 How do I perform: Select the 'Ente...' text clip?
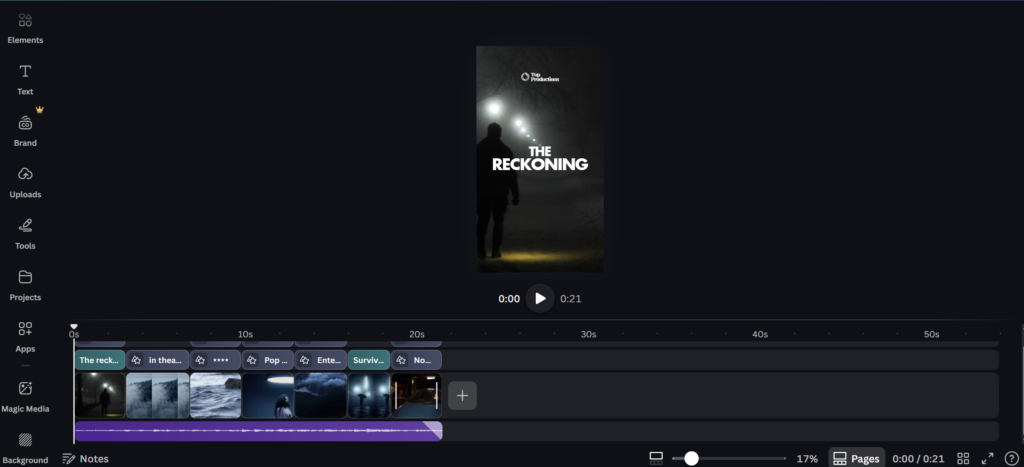coord(321,360)
